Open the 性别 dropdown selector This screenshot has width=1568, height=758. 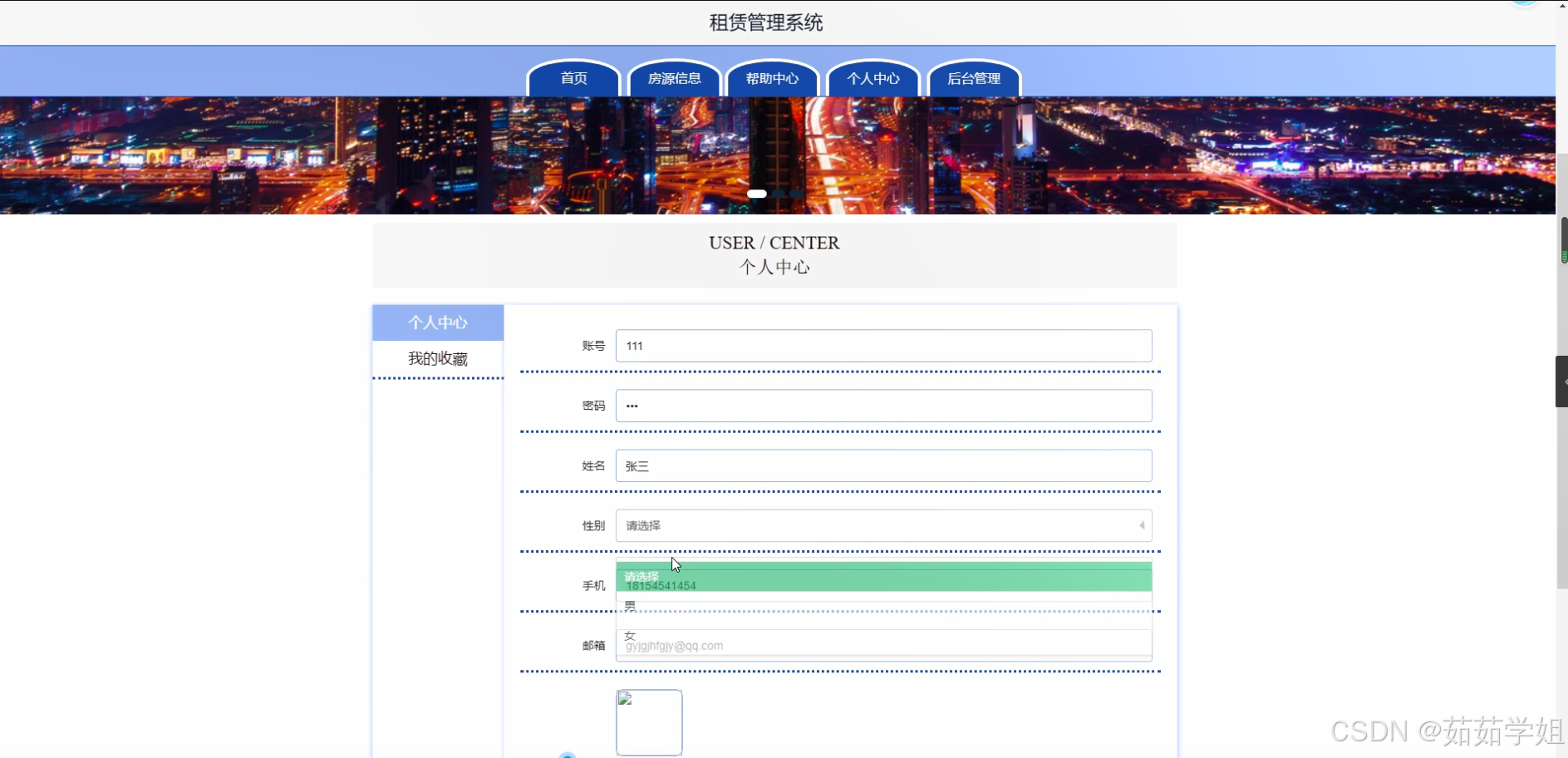883,525
